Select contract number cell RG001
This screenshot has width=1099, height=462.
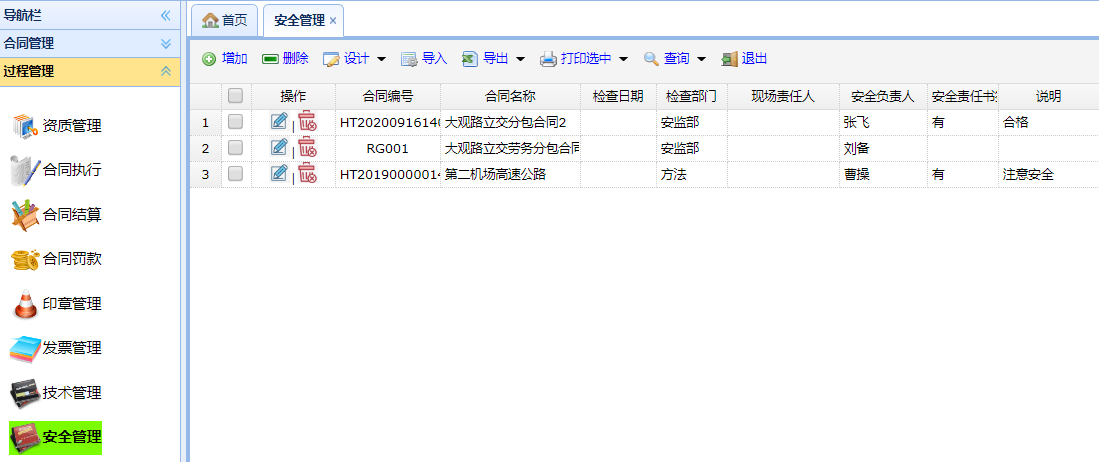click(388, 149)
